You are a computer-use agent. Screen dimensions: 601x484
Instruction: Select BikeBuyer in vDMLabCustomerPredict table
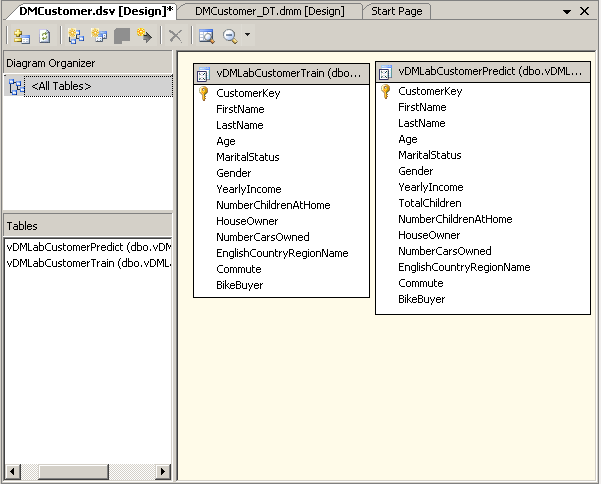coord(422,299)
